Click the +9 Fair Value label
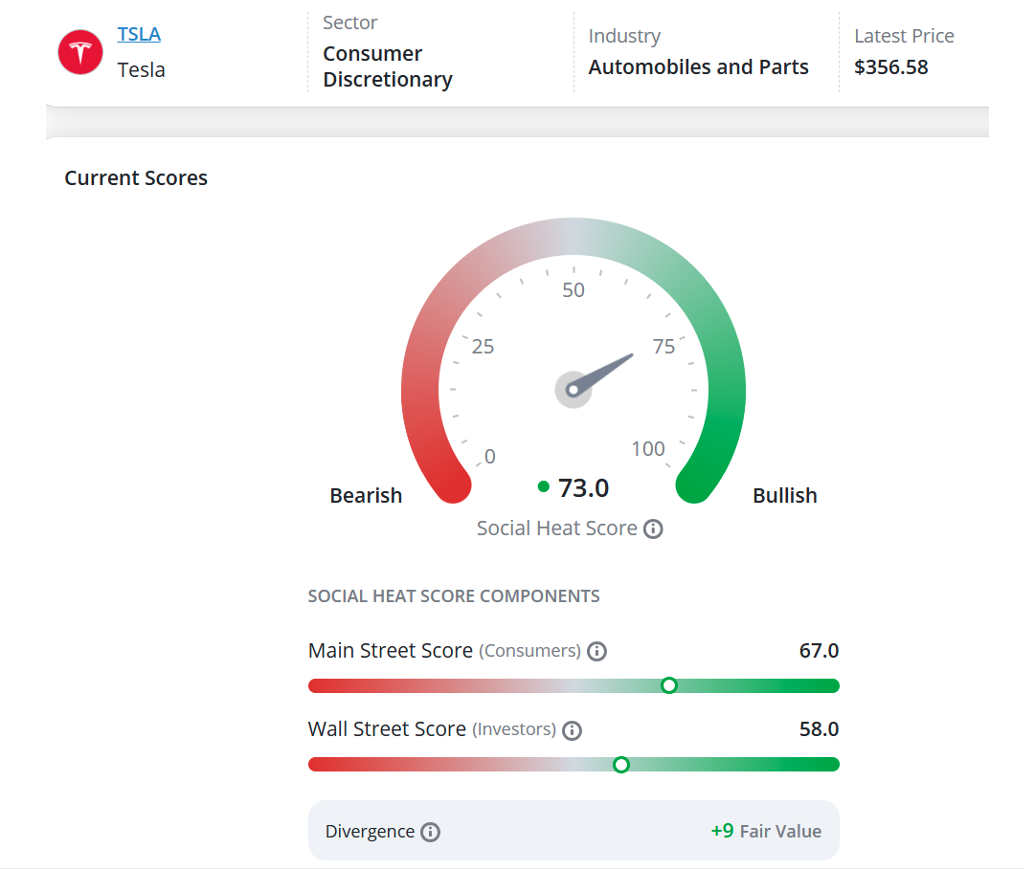Viewport: 1024px width, 869px height. point(765,831)
